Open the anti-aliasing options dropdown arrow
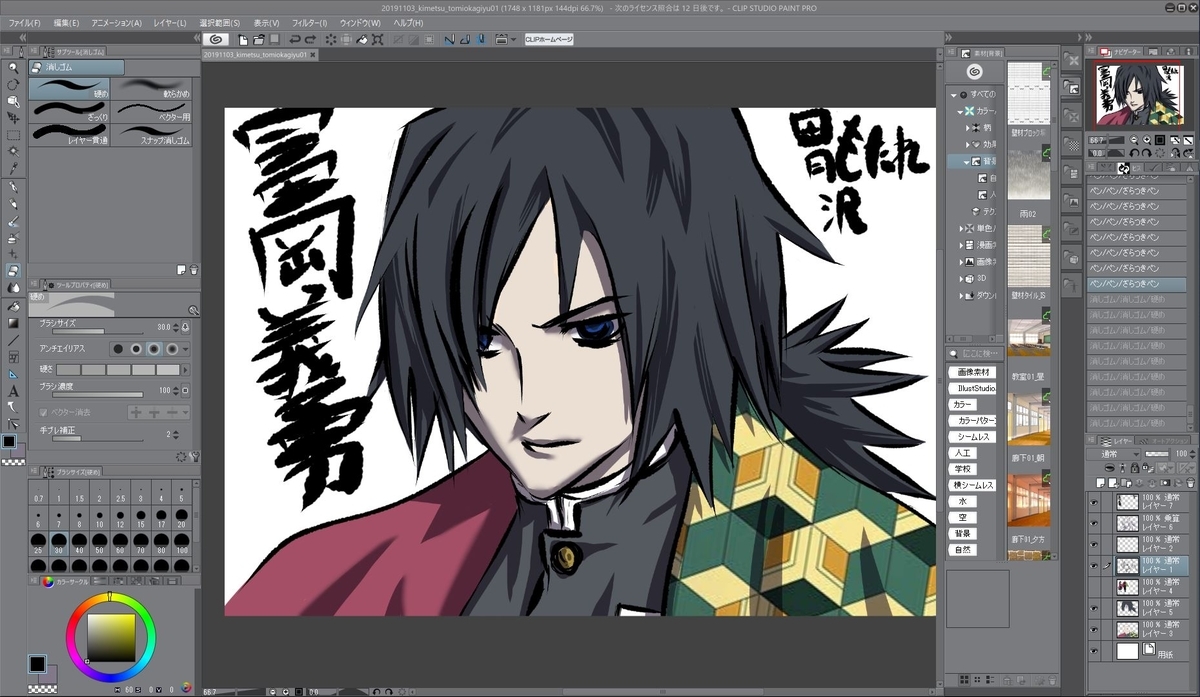The height and width of the screenshot is (697, 1200). tap(186, 349)
